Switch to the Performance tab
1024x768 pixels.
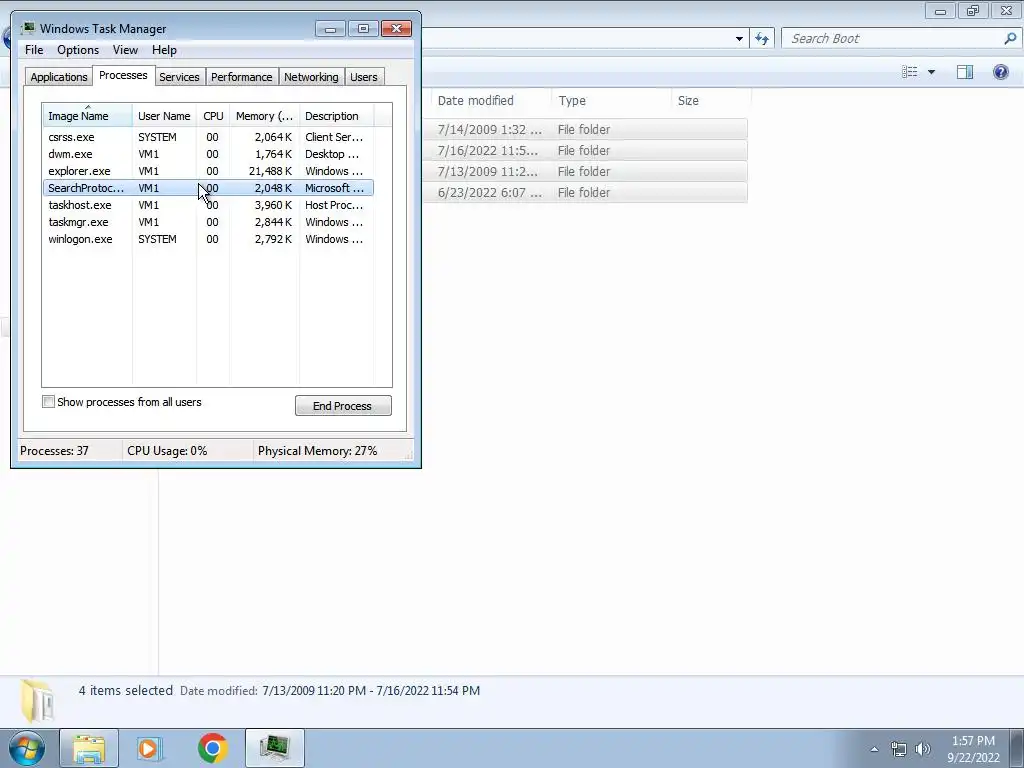click(241, 77)
